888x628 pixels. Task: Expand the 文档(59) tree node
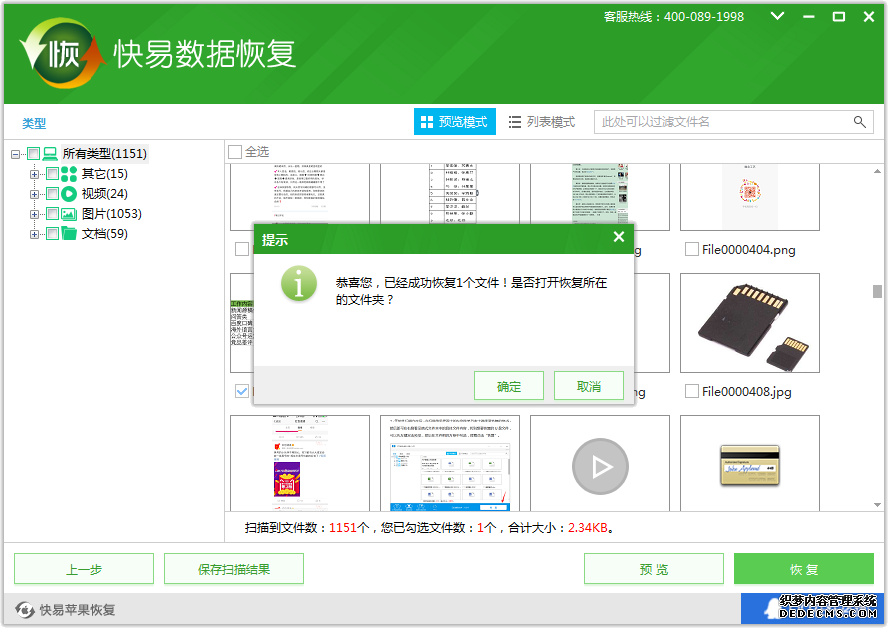click(x=34, y=234)
